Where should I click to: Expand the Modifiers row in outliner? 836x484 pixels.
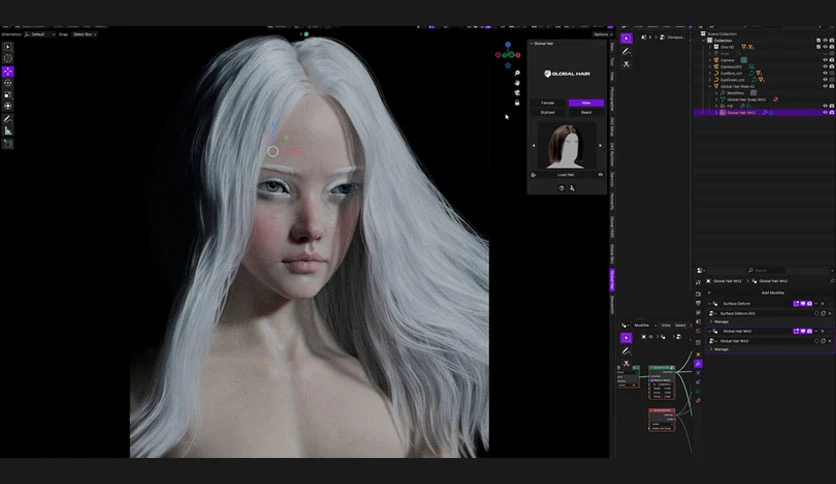pos(716,93)
